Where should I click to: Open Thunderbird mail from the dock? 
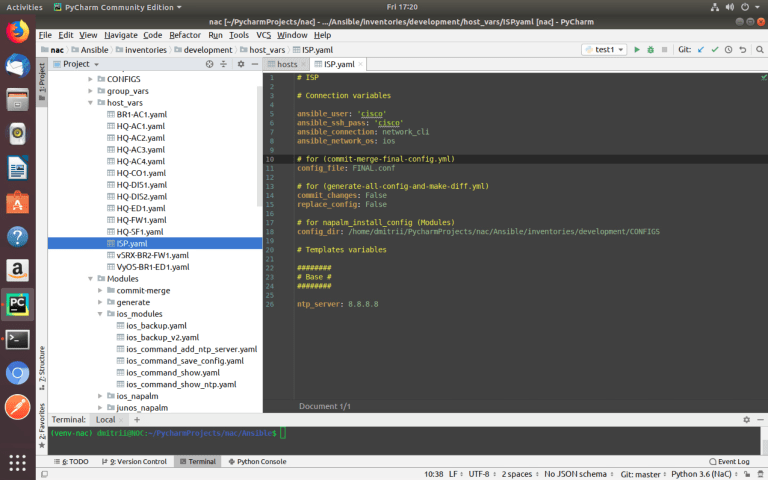[18, 66]
